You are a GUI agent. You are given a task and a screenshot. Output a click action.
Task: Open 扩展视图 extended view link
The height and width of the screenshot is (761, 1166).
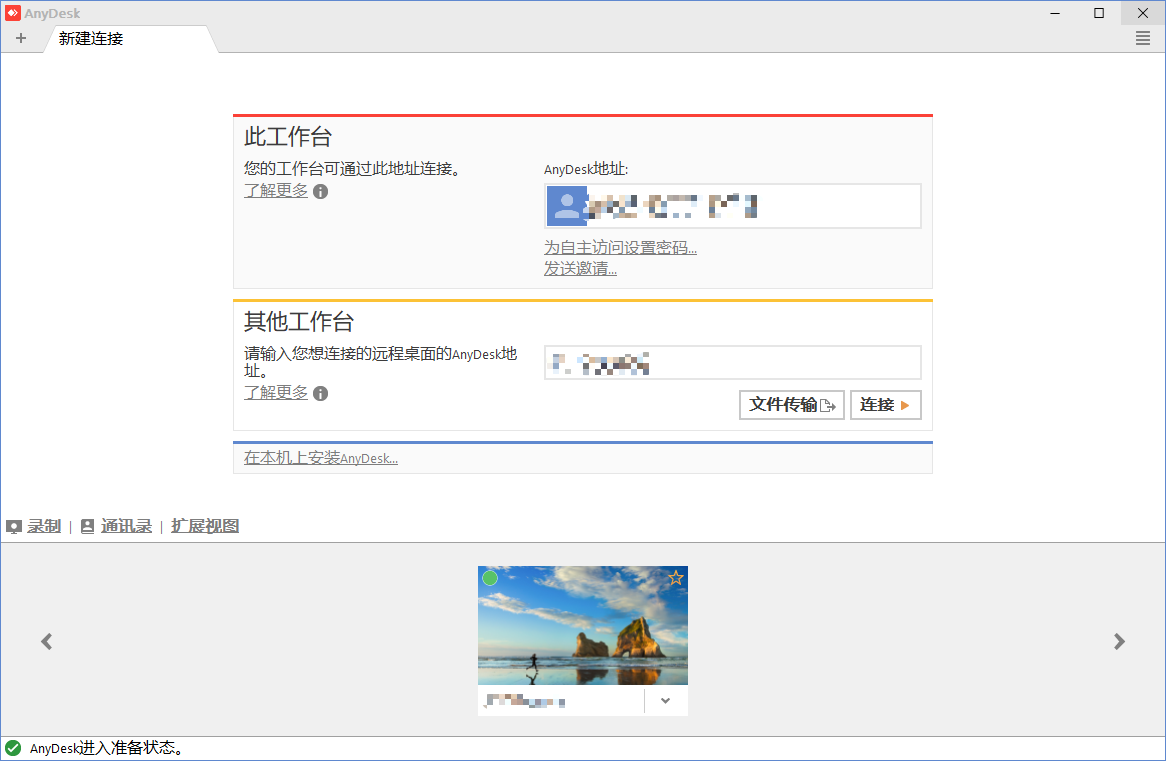point(204,526)
